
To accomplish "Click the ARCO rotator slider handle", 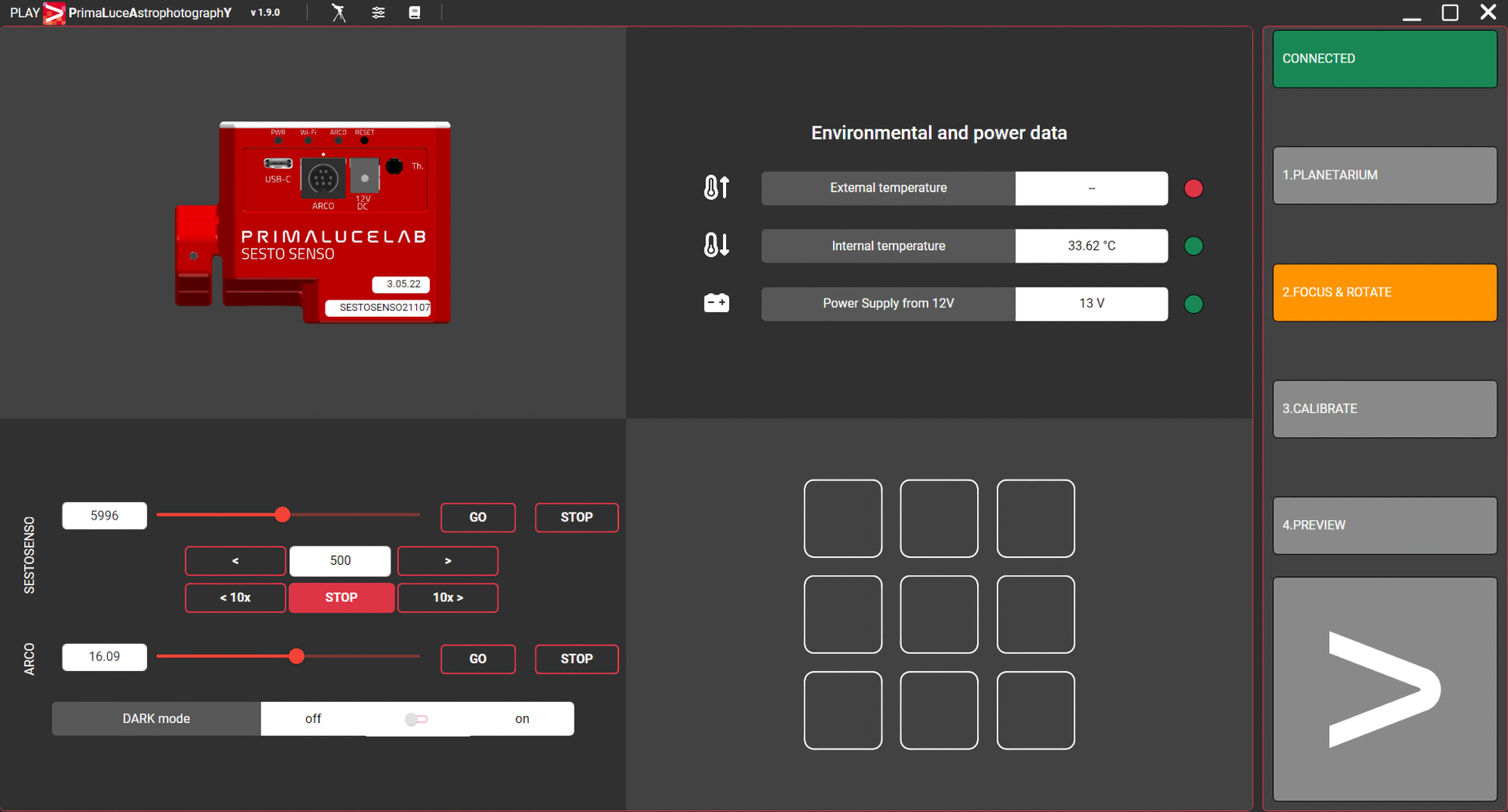I will pyautogui.click(x=296, y=657).
